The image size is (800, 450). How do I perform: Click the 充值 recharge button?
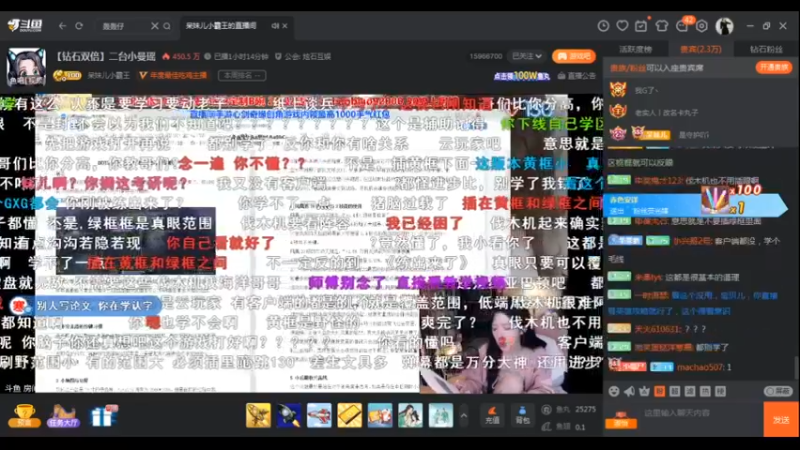492,415
